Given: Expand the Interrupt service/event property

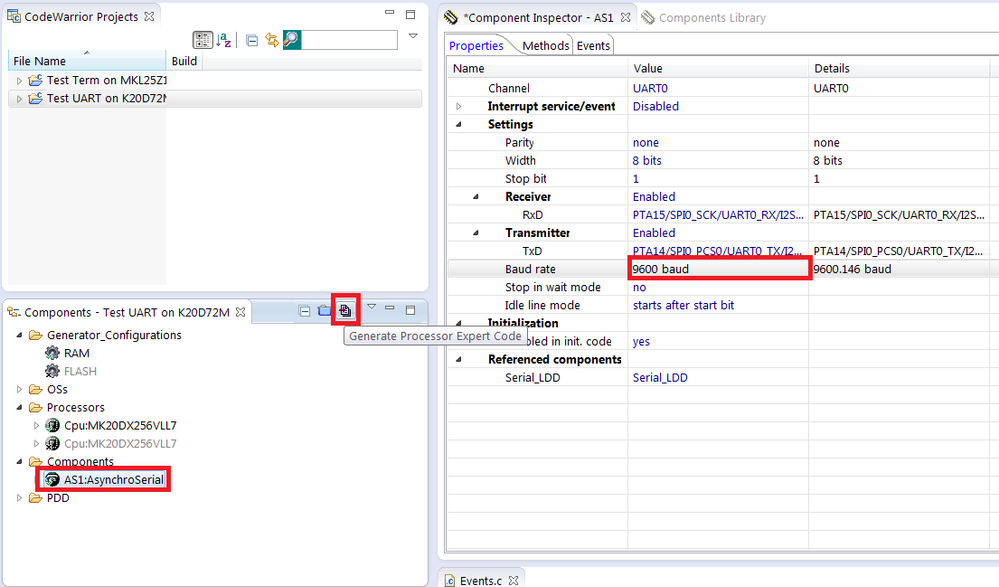Looking at the screenshot, I should tap(459, 106).
